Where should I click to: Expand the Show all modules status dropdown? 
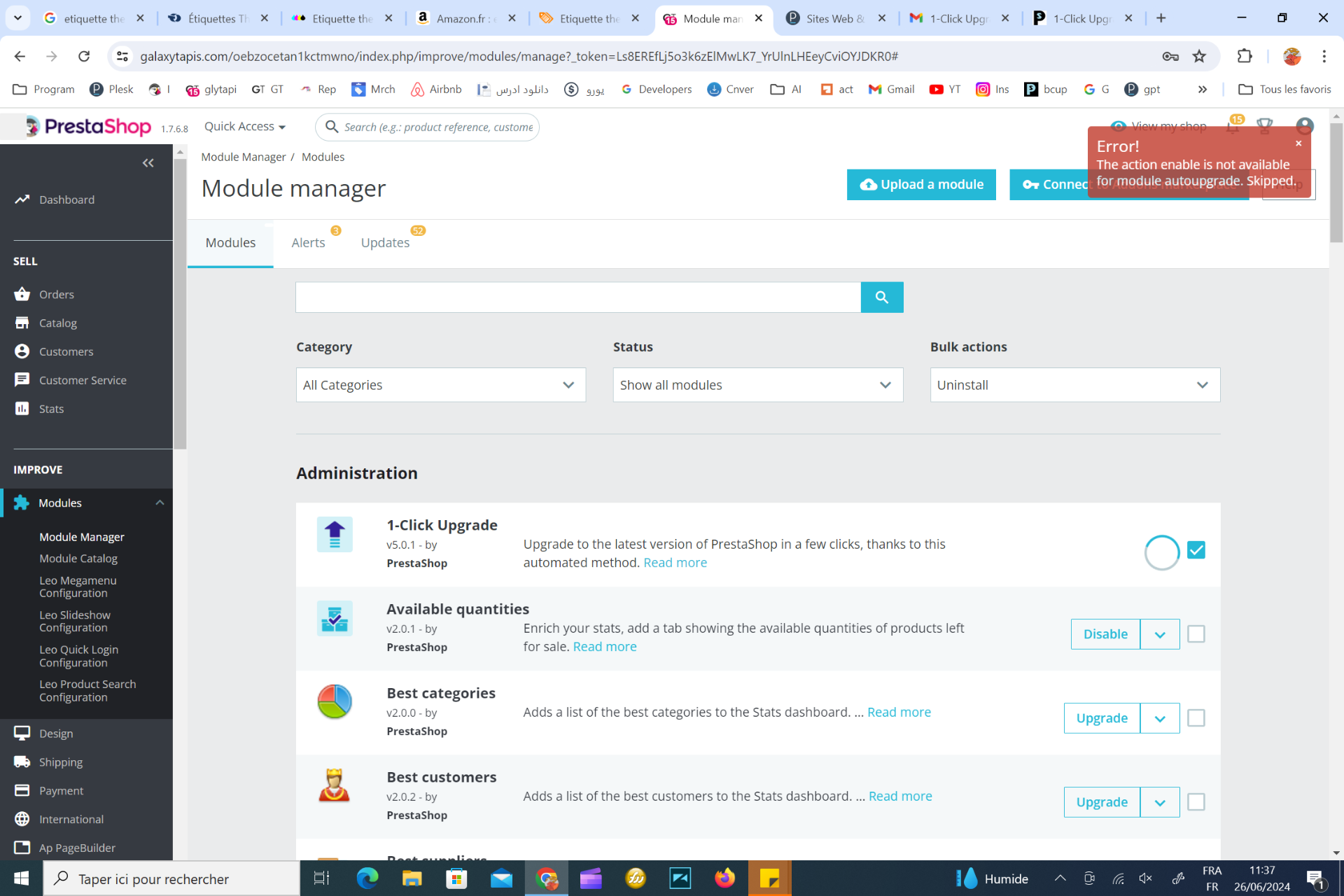point(757,385)
